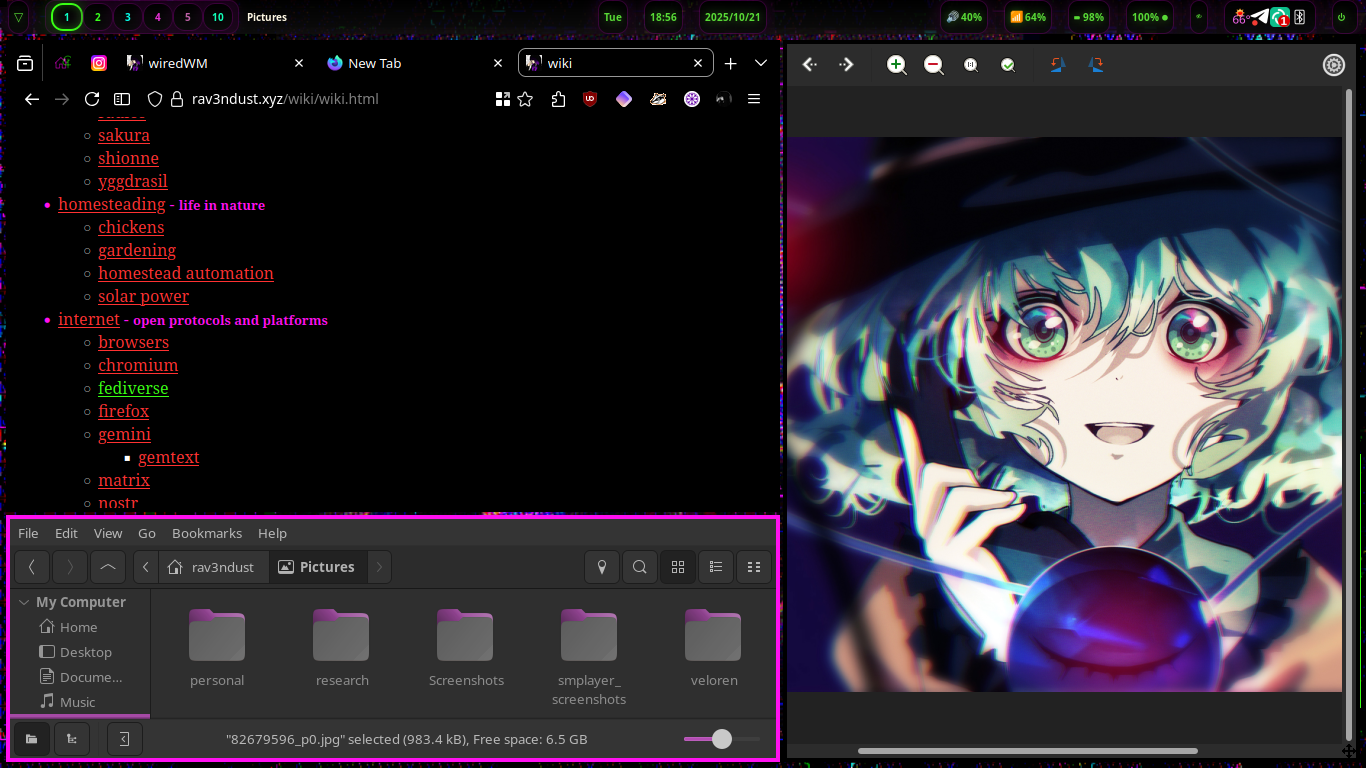Image resolution: width=1366 pixels, height=768 pixels.
Task: Open the gardening wiki link
Action: click(x=137, y=250)
